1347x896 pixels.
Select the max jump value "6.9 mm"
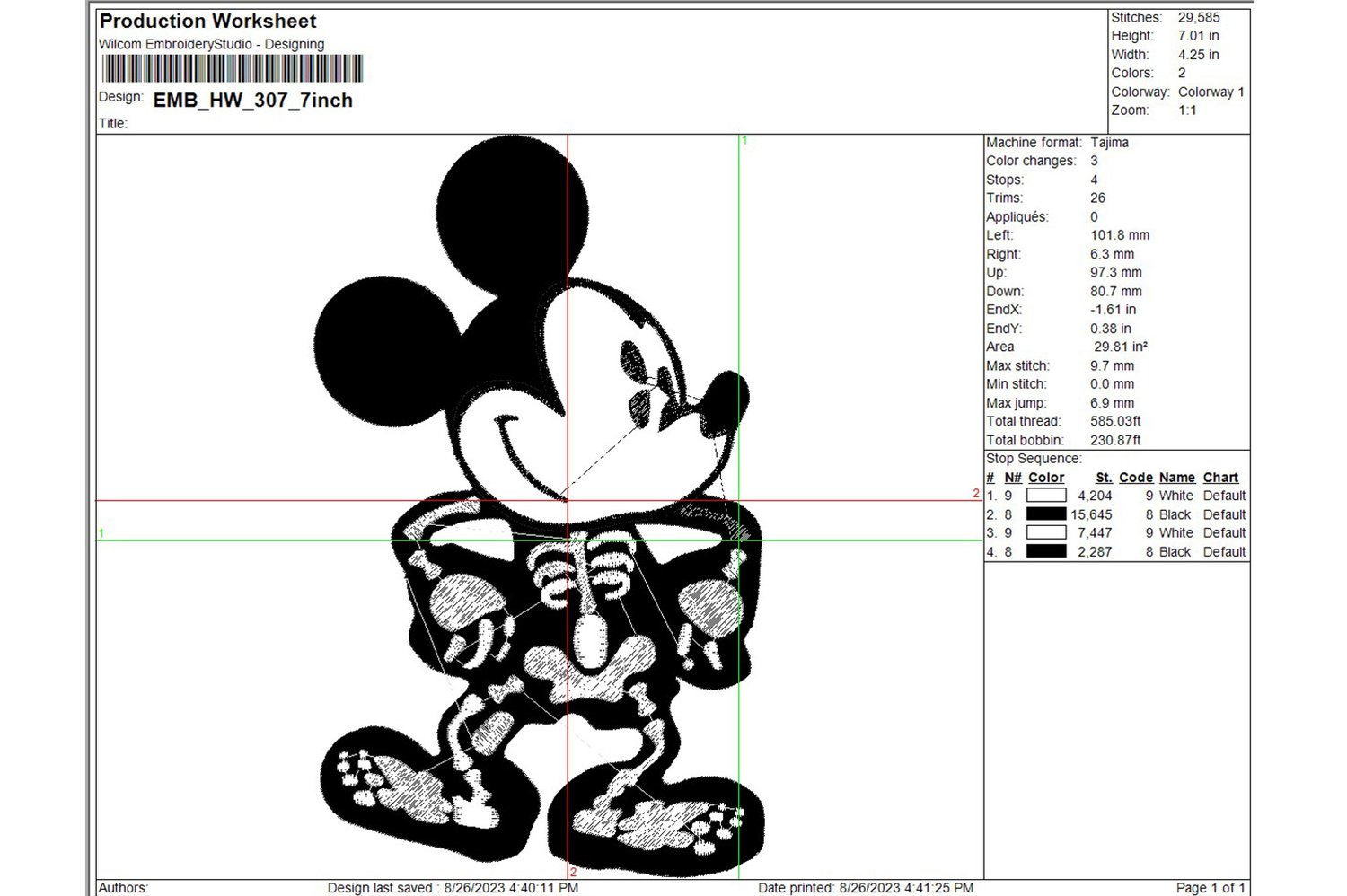(1112, 403)
